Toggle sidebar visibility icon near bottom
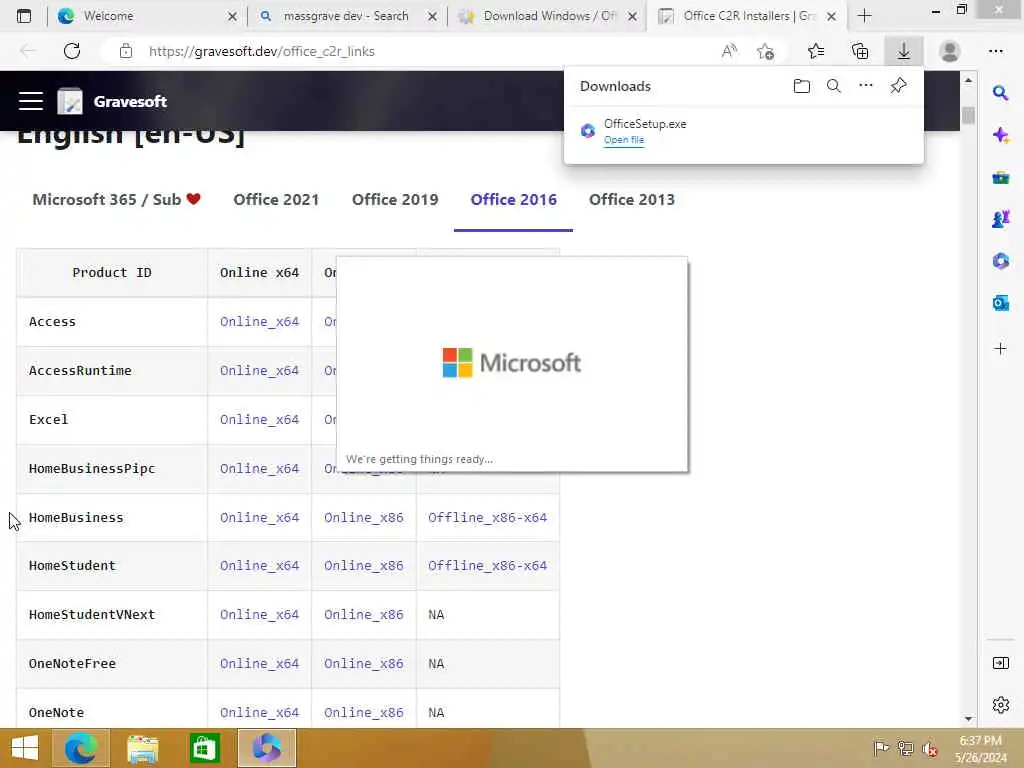 (x=1000, y=664)
